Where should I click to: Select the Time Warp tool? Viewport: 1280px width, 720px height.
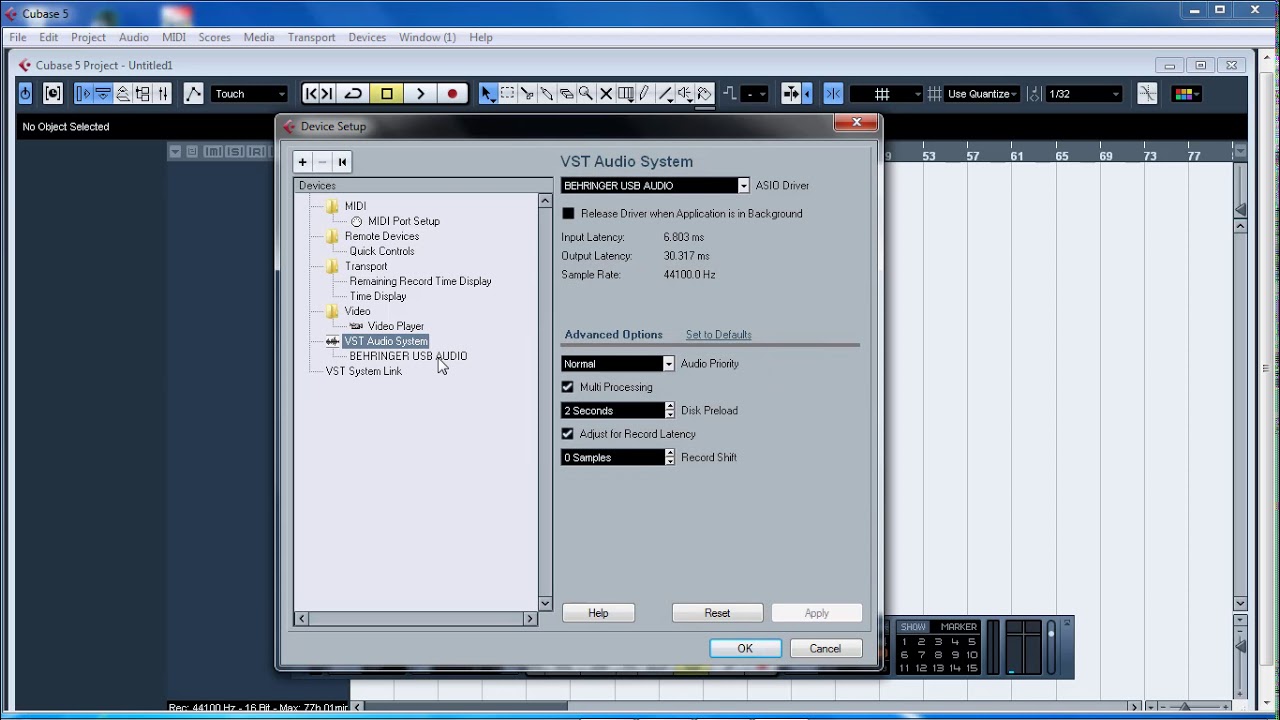click(x=625, y=94)
